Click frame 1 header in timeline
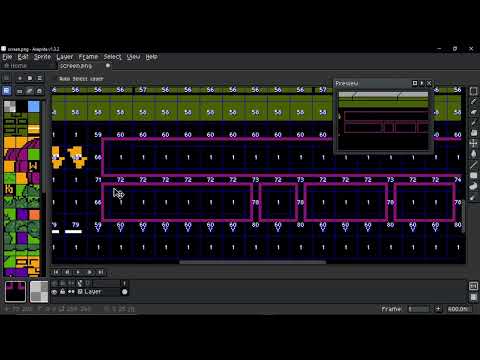This screenshot has height=360, width=480. pos(125,283)
